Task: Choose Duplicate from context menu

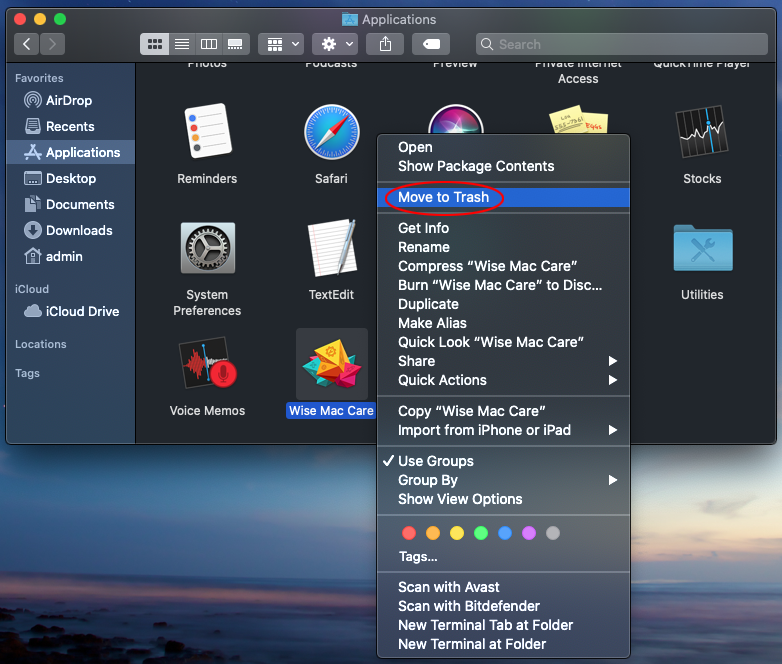Action: point(504,304)
